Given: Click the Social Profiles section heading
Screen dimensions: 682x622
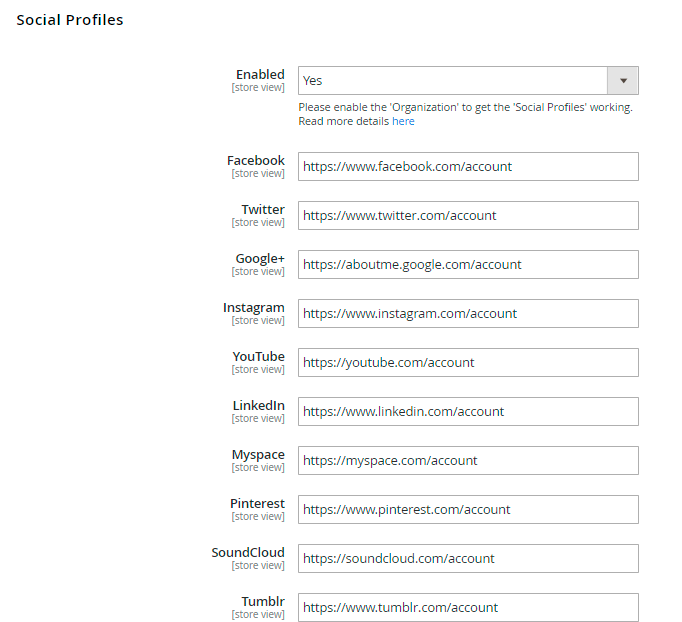Looking at the screenshot, I should pyautogui.click(x=70, y=20).
